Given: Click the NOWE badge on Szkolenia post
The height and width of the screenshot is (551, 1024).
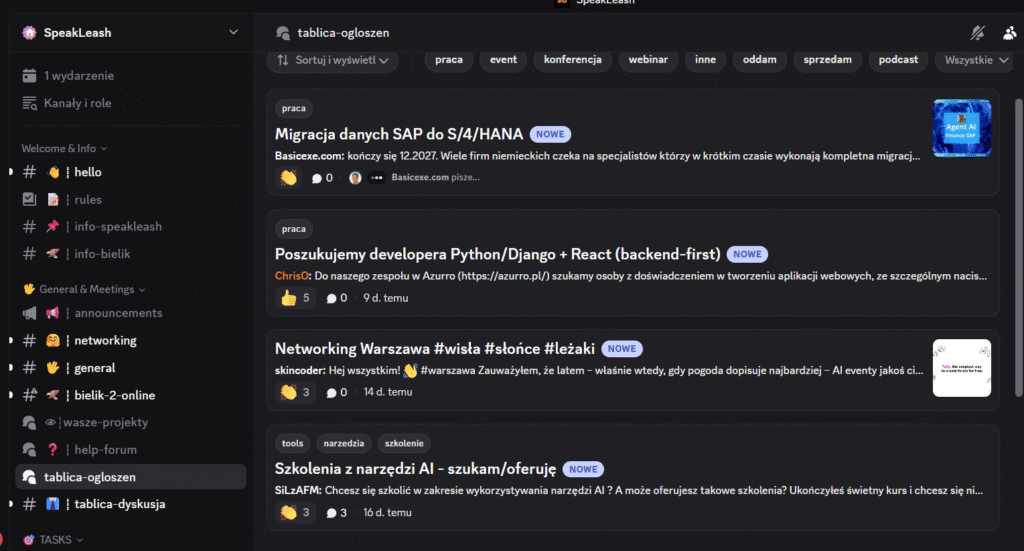Looking at the screenshot, I should point(583,469).
